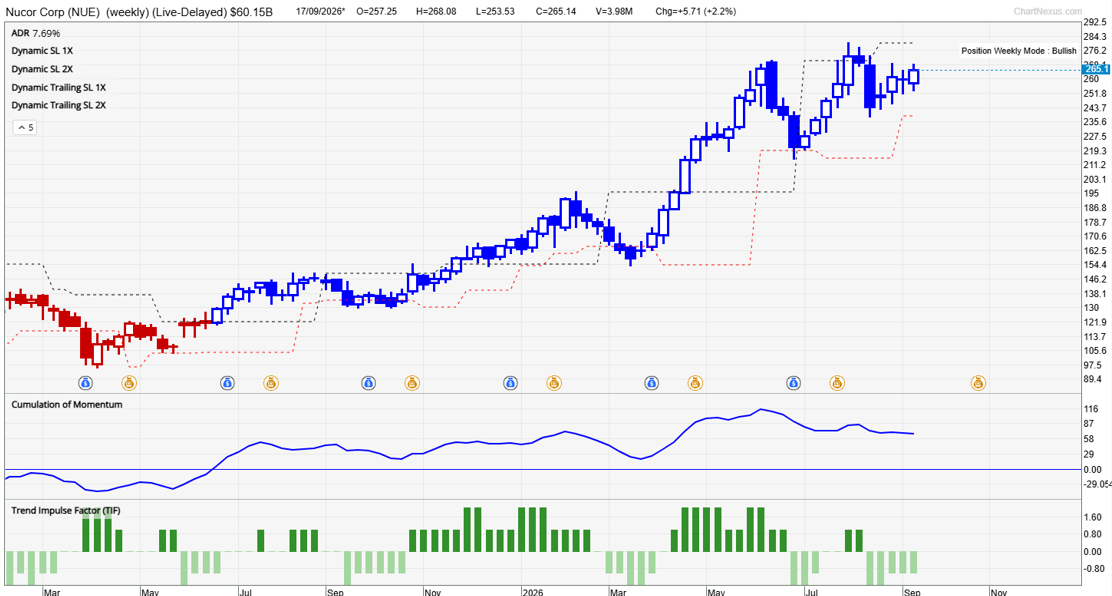
Task: Click the 162.5 price axis label
Action: (1095, 250)
